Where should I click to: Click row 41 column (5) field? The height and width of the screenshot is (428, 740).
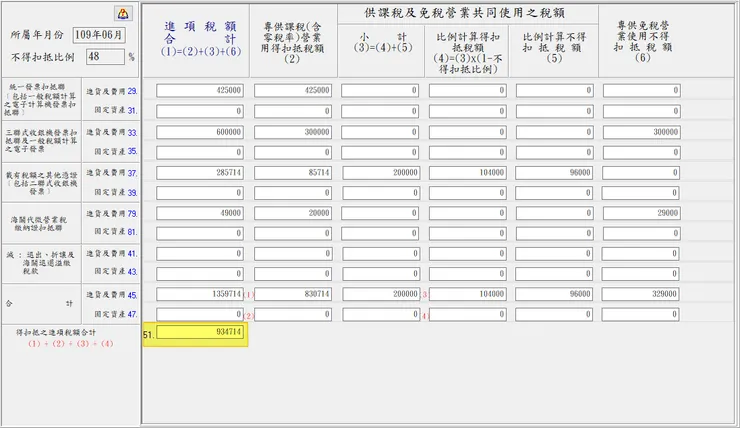pos(554,254)
